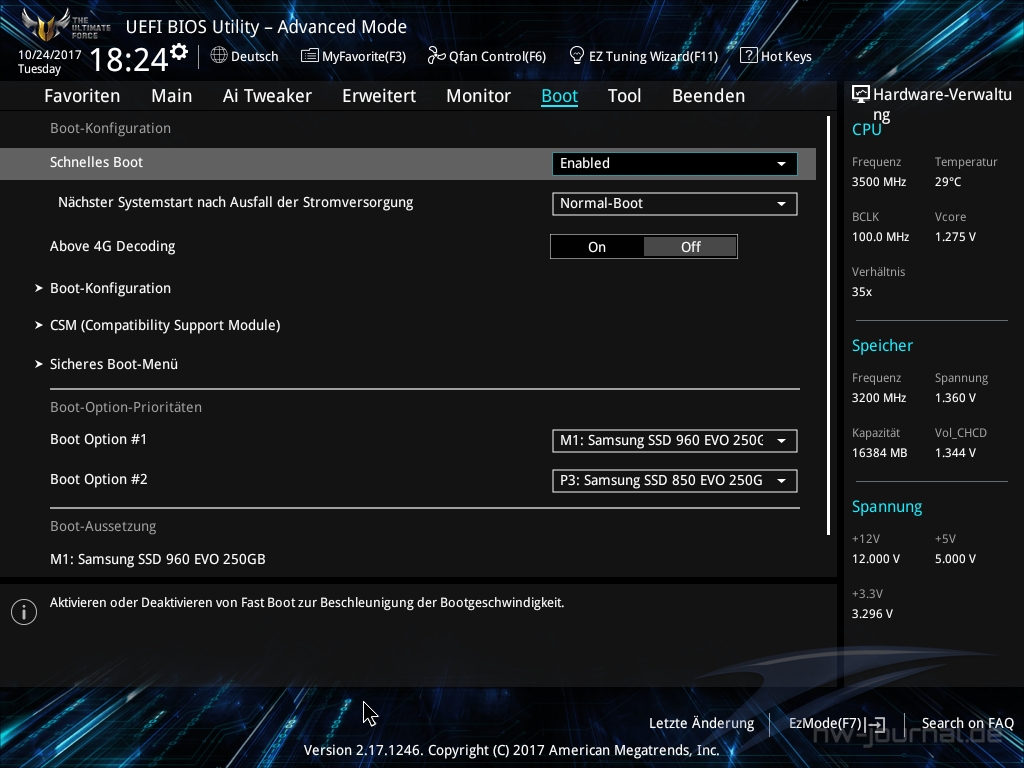This screenshot has height=768, width=1024.
Task: Open the Ai Tweaker tab
Action: 267,96
